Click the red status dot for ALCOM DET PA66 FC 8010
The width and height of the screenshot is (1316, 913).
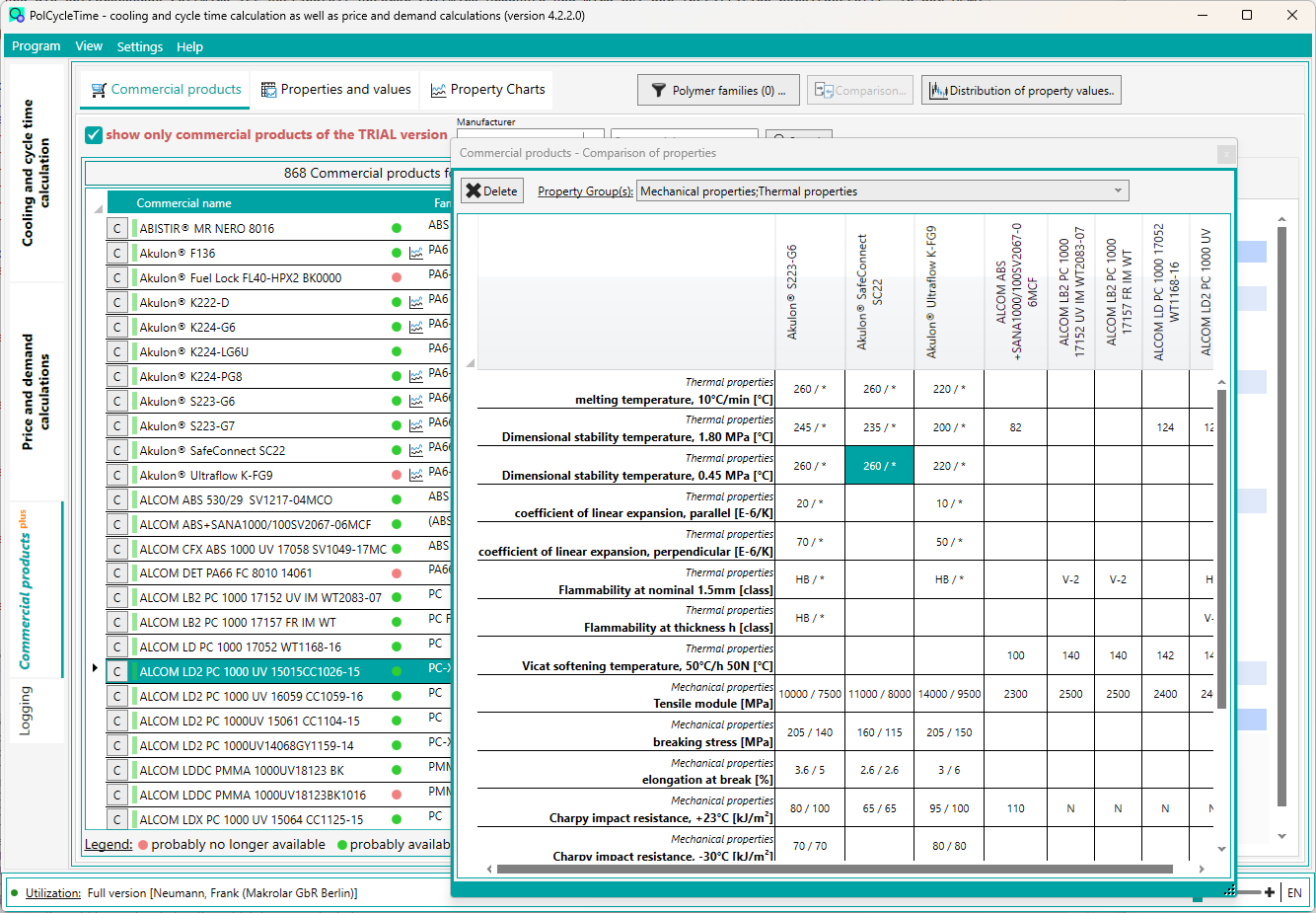[x=397, y=573]
